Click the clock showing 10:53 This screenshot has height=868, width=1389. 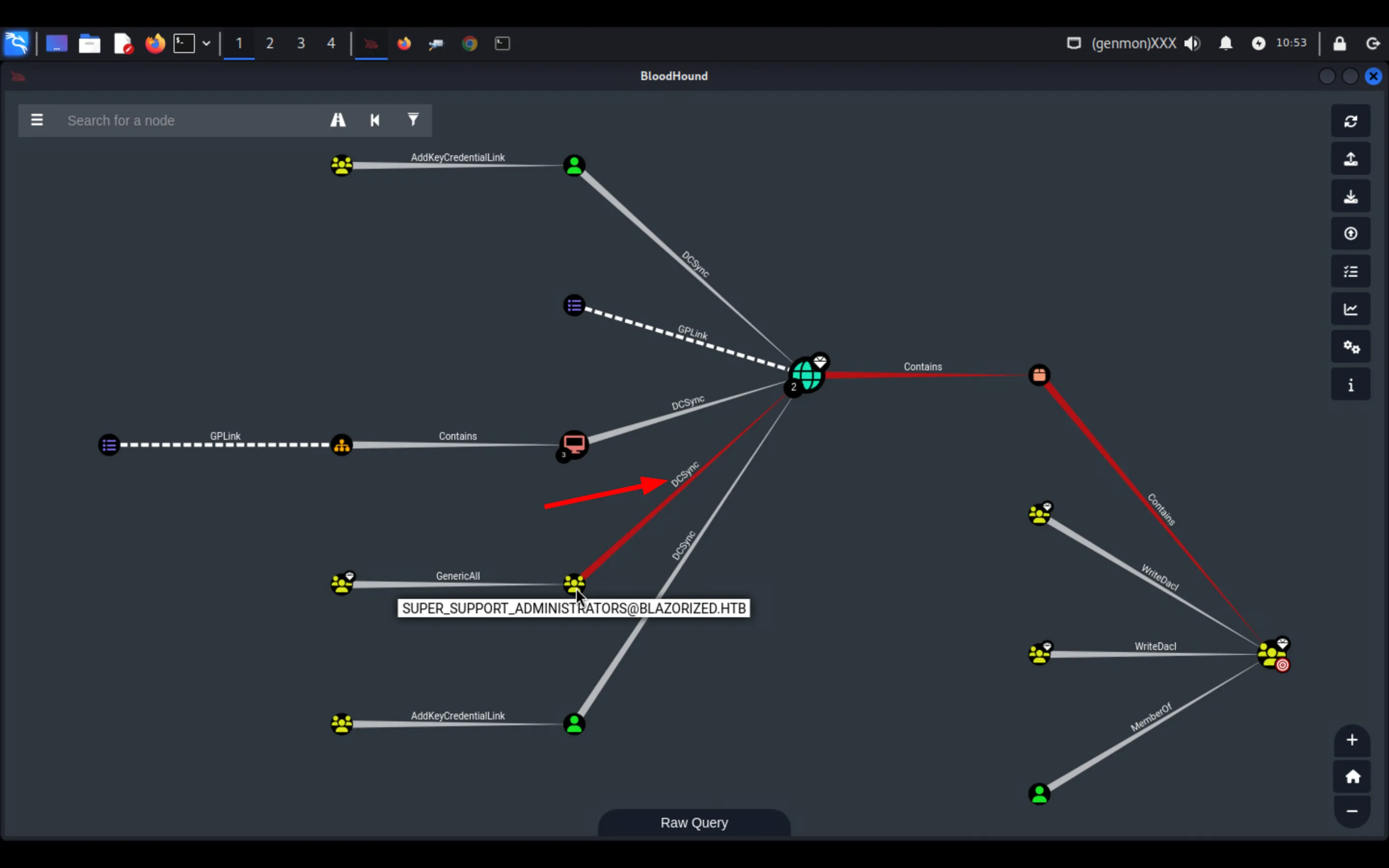[1291, 43]
